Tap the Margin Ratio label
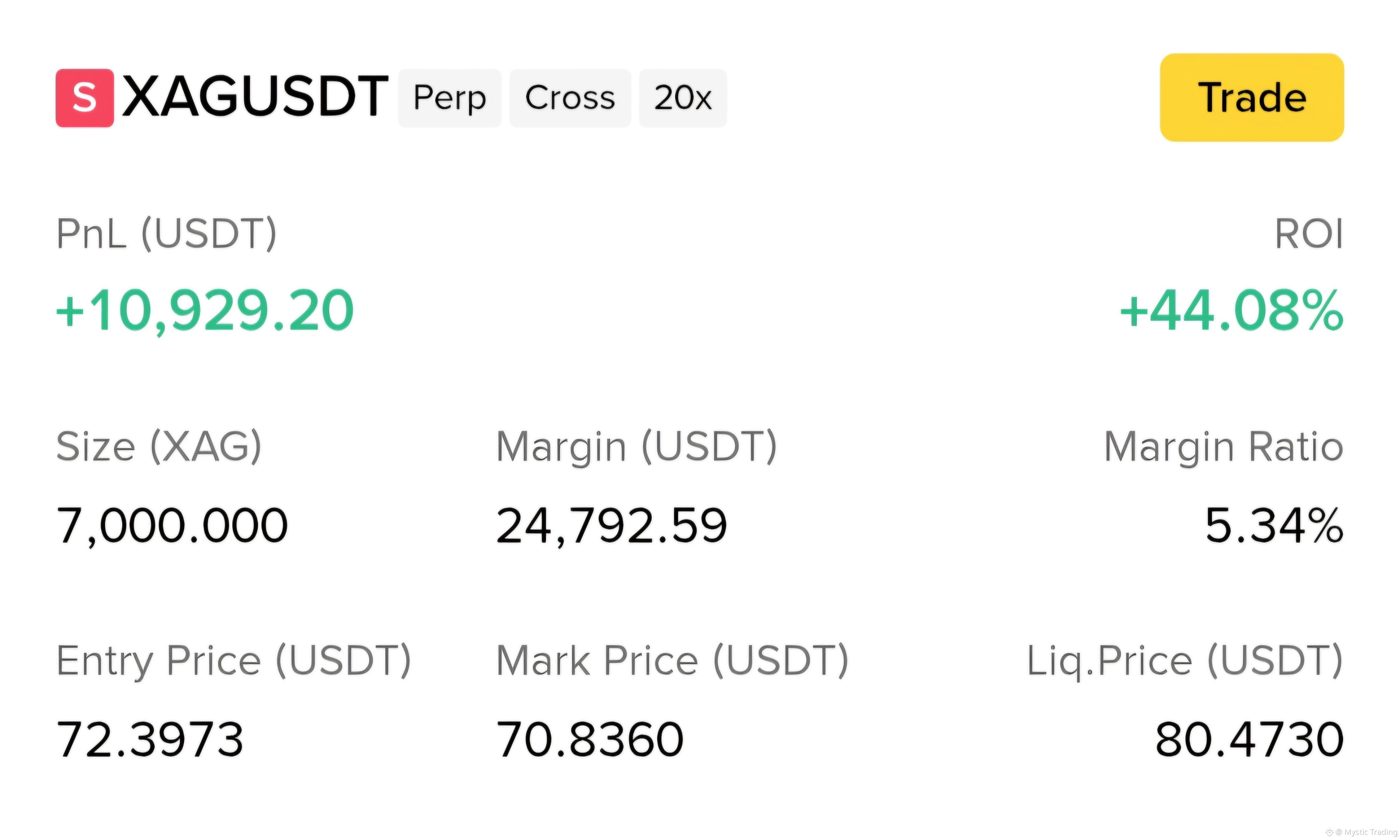The height and width of the screenshot is (840, 1400). [x=1223, y=447]
